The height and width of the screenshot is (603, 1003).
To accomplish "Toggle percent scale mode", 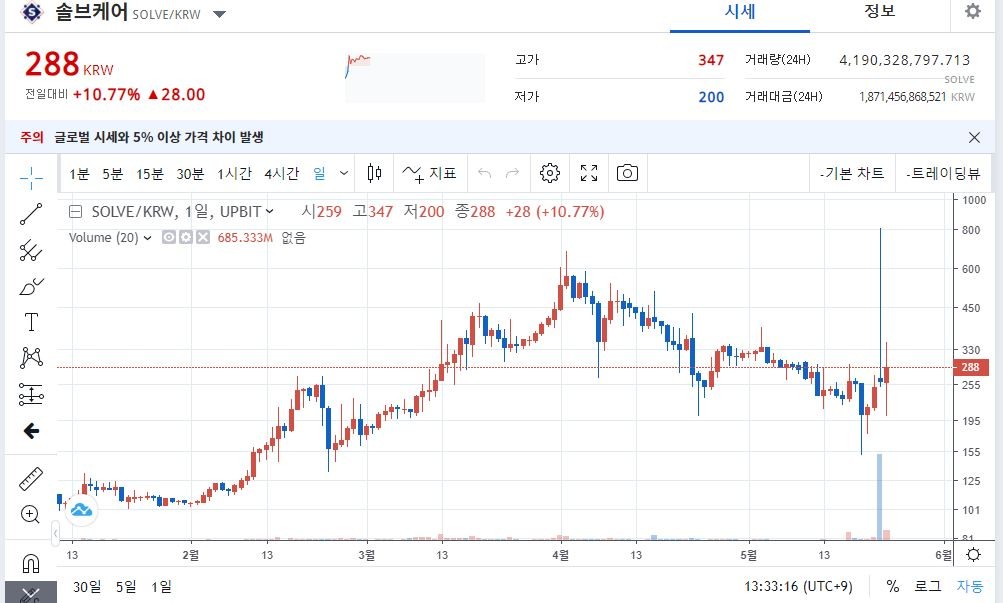I will point(892,586).
